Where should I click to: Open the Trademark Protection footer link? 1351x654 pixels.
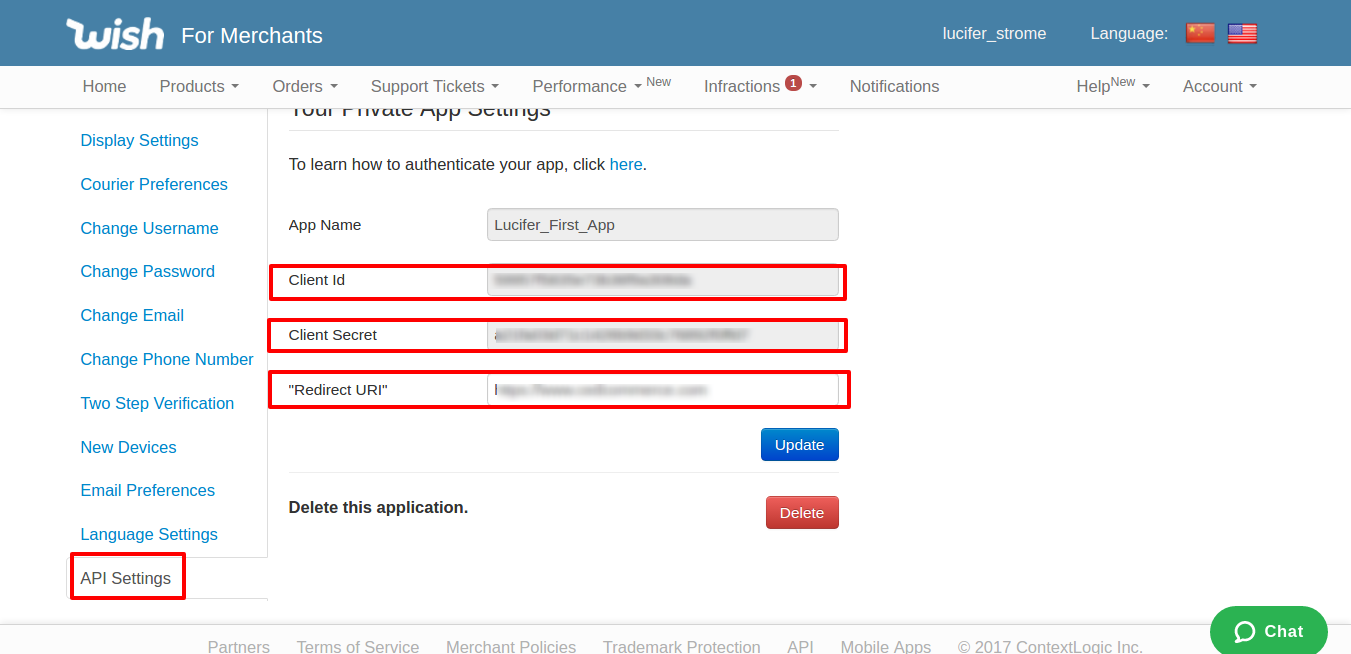[x=682, y=647]
